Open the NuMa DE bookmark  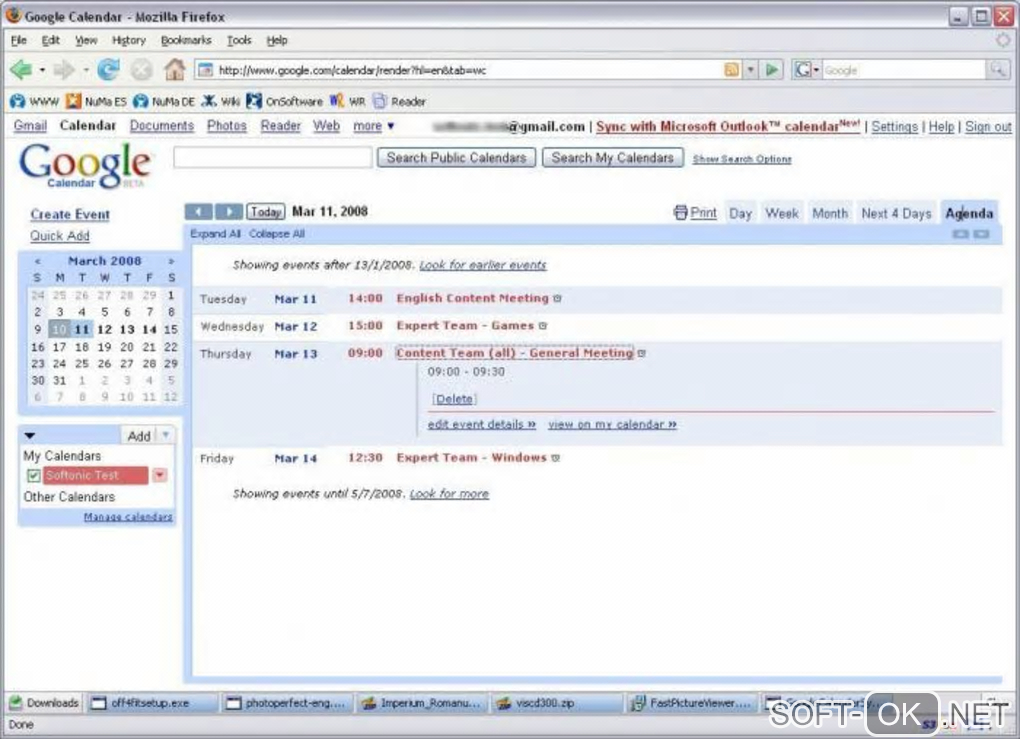tap(163, 101)
